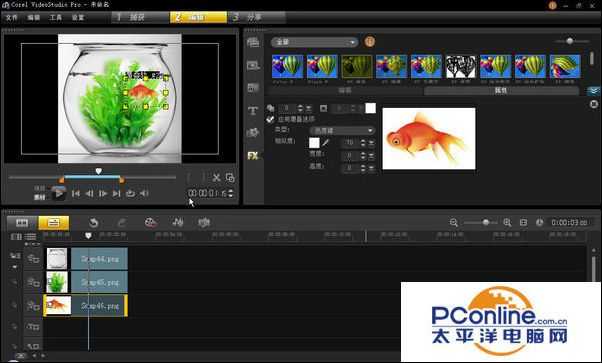Switch to the 属性 attribute tab
Image resolution: width=602 pixels, height=363 pixels.
click(x=501, y=91)
